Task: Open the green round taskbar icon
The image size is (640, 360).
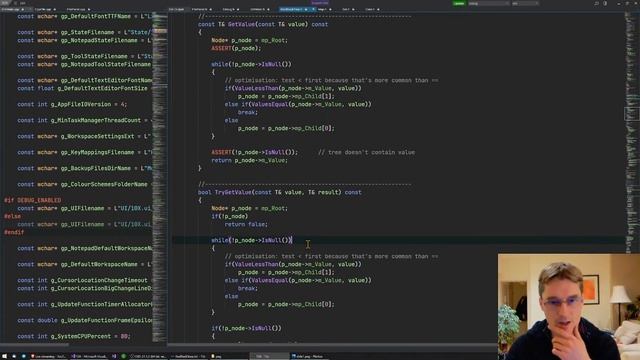Action: click(123, 356)
